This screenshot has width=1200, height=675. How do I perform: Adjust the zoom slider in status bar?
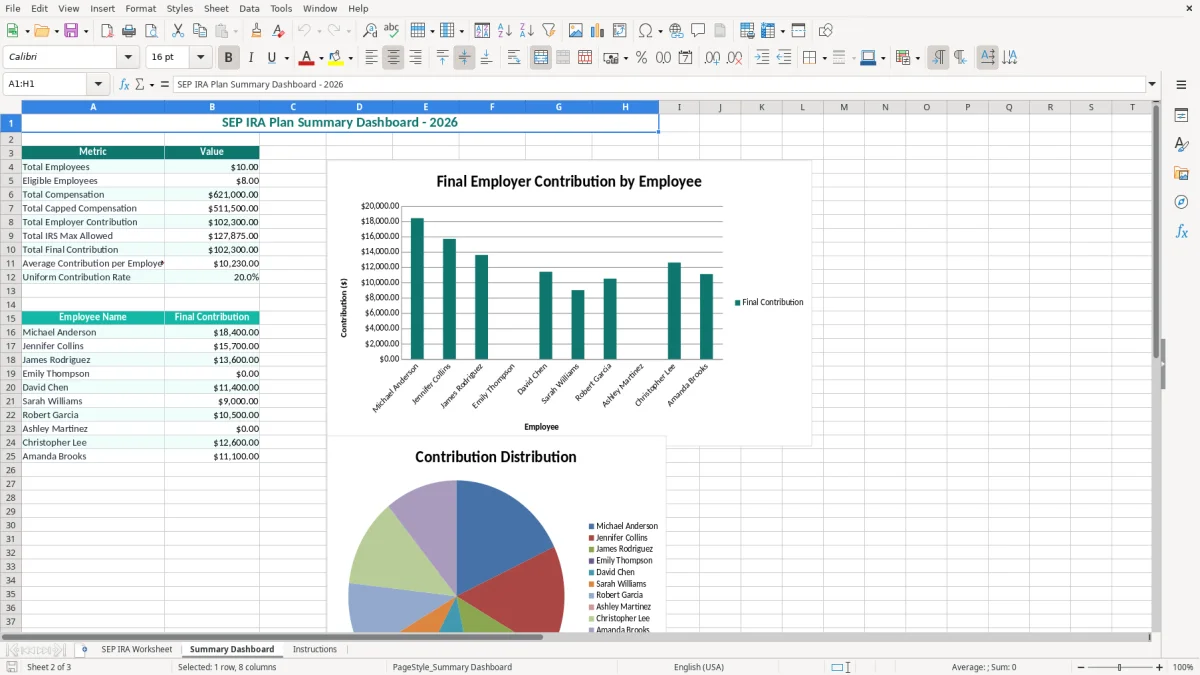[1119, 667]
